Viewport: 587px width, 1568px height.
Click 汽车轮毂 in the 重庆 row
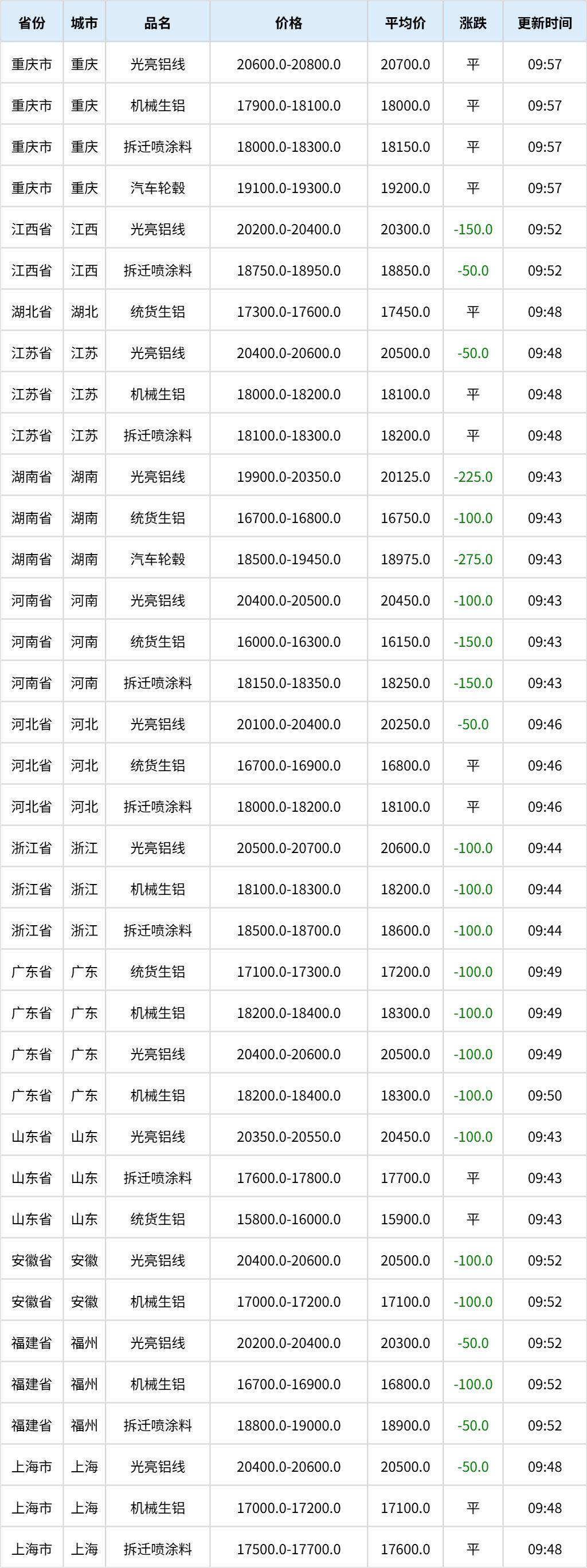click(x=158, y=188)
